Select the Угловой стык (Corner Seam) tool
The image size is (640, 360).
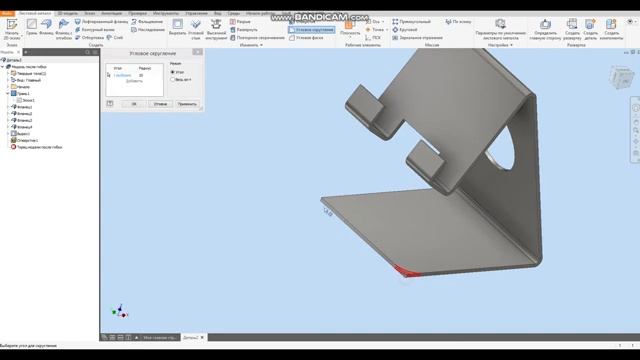coord(196,29)
